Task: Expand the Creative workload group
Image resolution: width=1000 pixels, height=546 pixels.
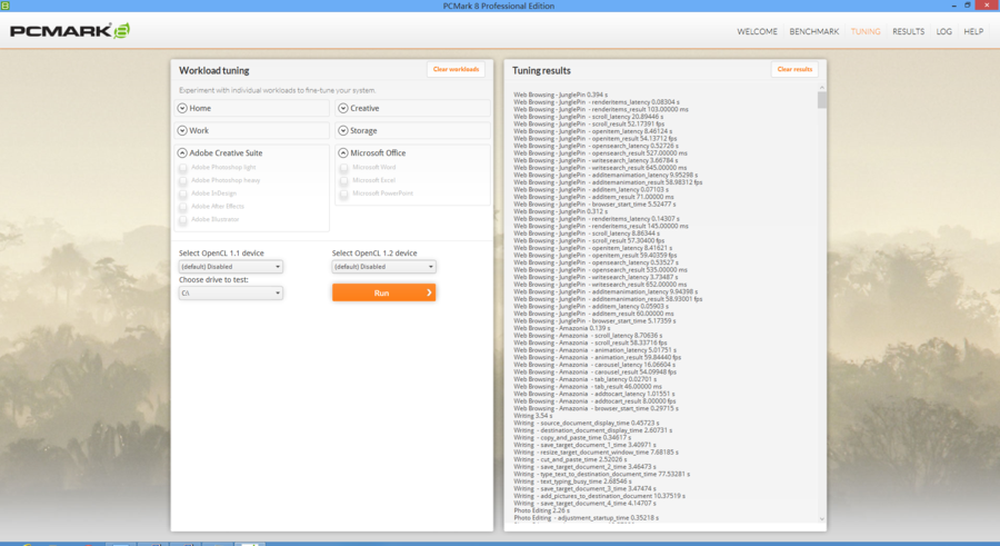Action: coord(413,108)
